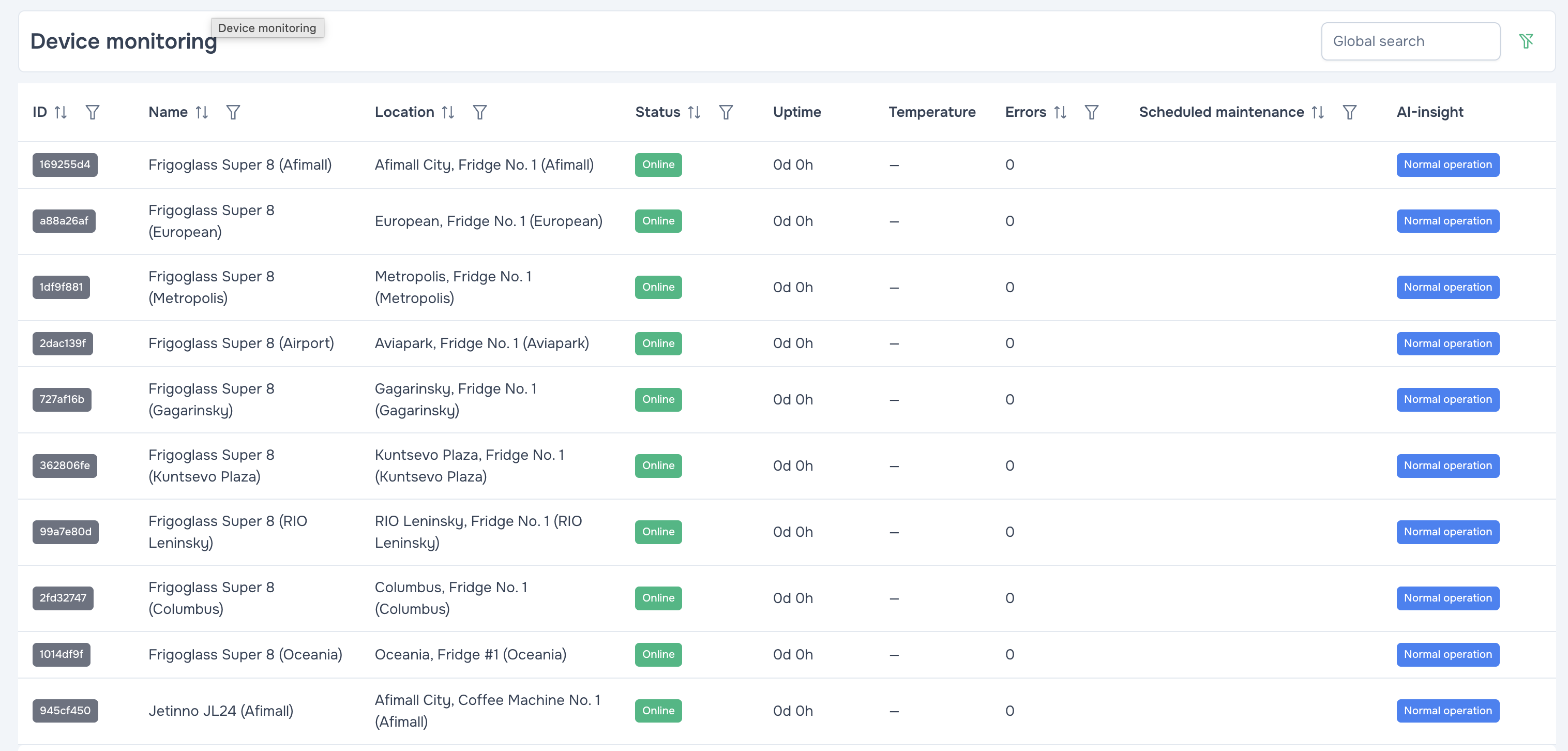Click Online status of Frigoglass Super 8 (Oceania)

tap(658, 654)
